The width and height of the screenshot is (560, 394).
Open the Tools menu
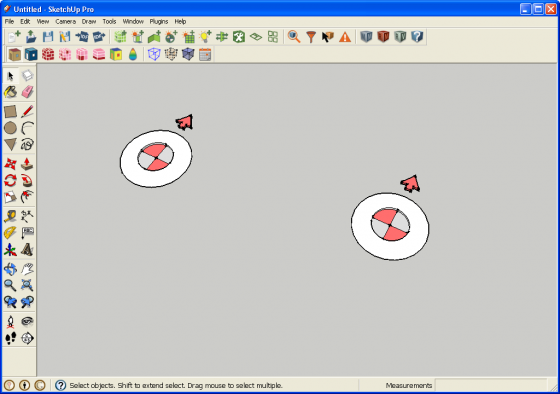[x=109, y=21]
